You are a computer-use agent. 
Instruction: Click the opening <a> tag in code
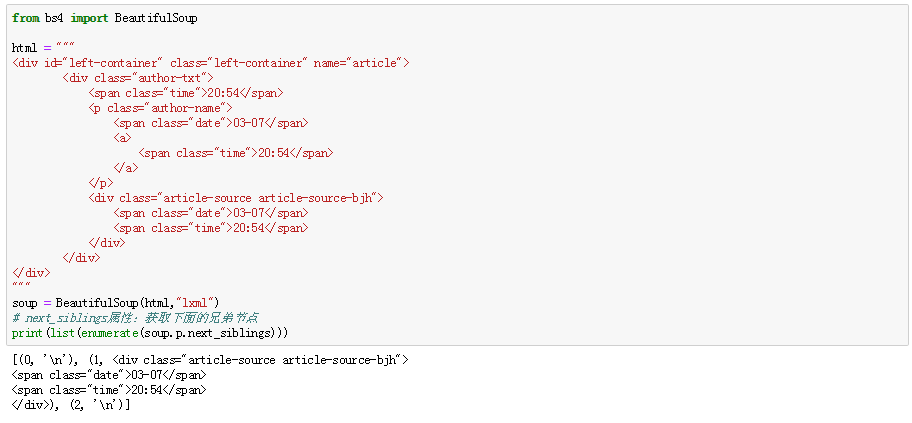122,138
